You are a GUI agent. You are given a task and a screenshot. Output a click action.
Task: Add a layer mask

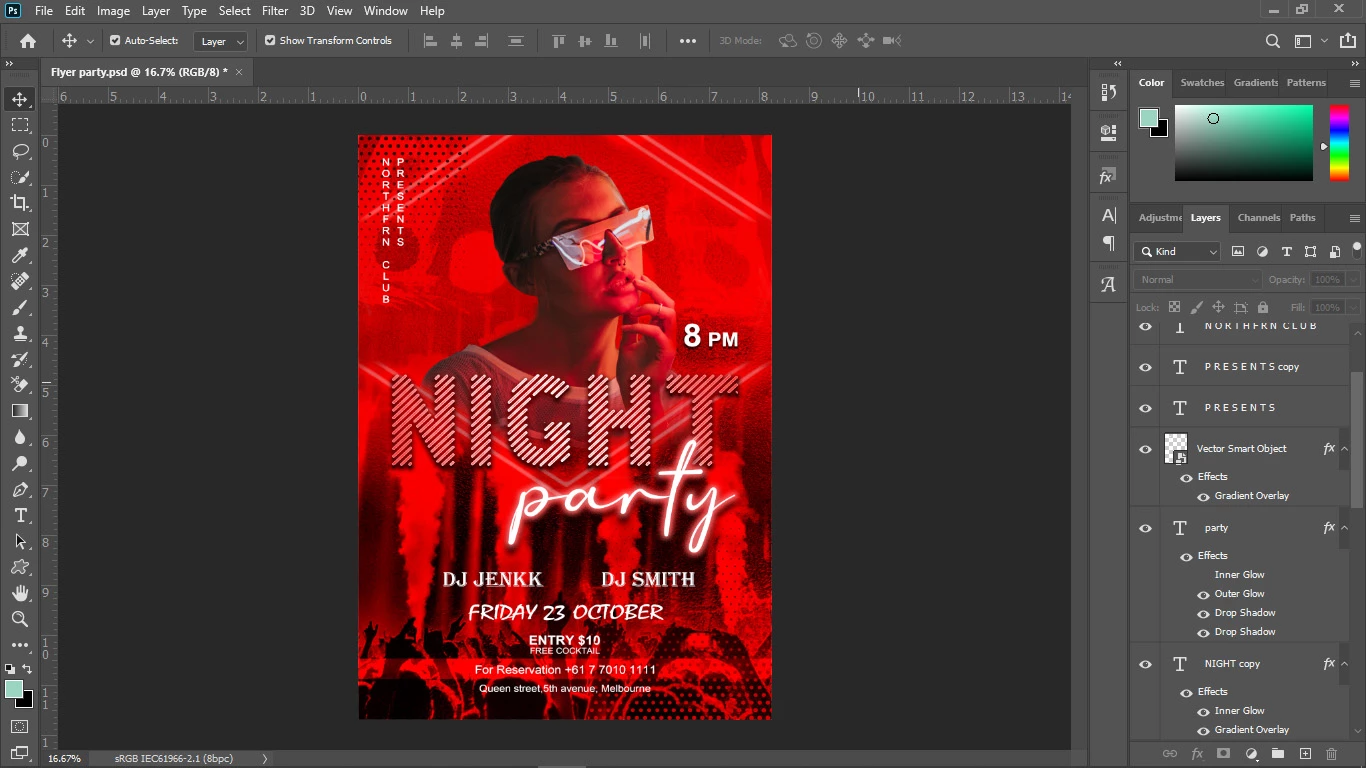point(1223,754)
